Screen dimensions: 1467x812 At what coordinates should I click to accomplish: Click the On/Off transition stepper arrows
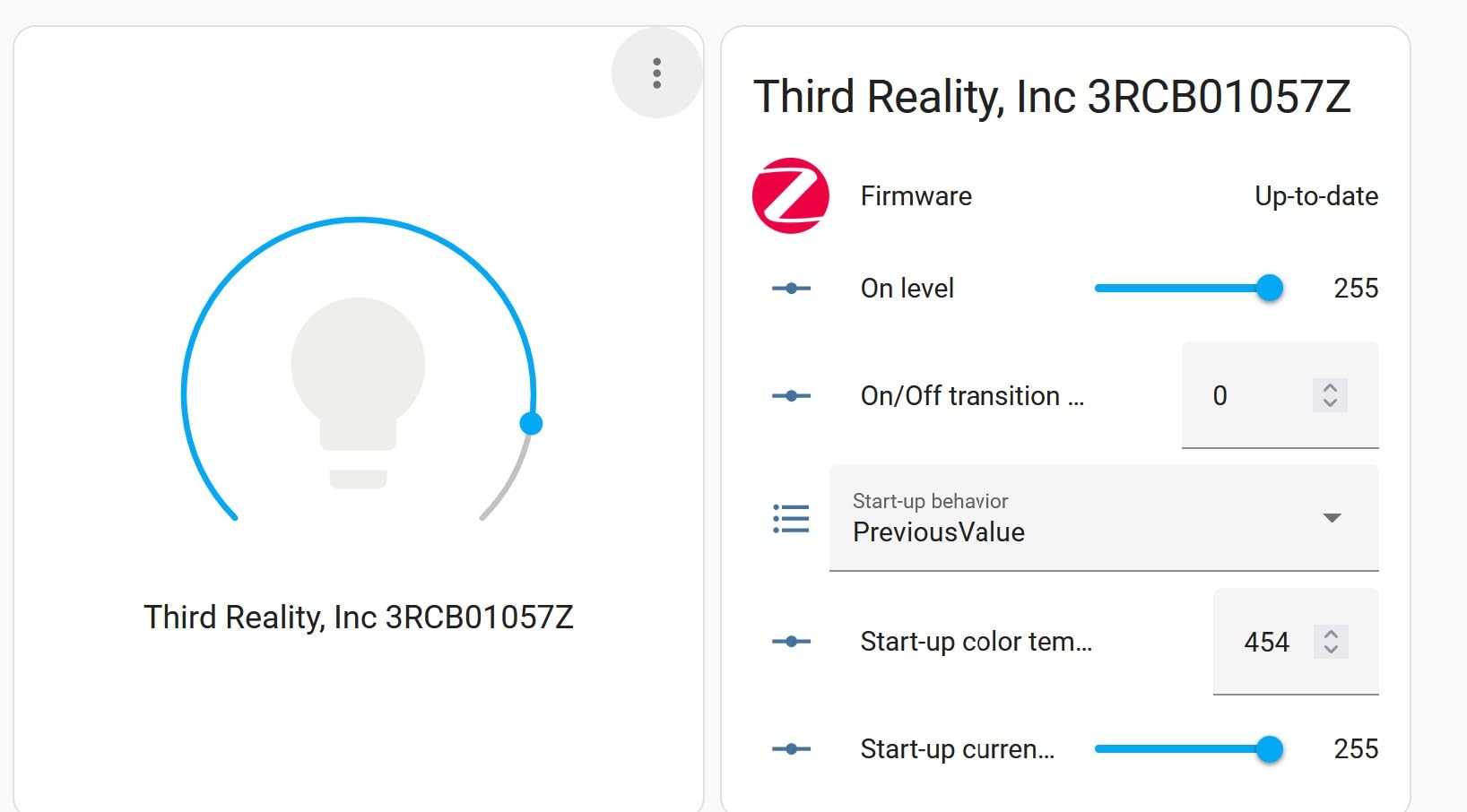pos(1330,395)
